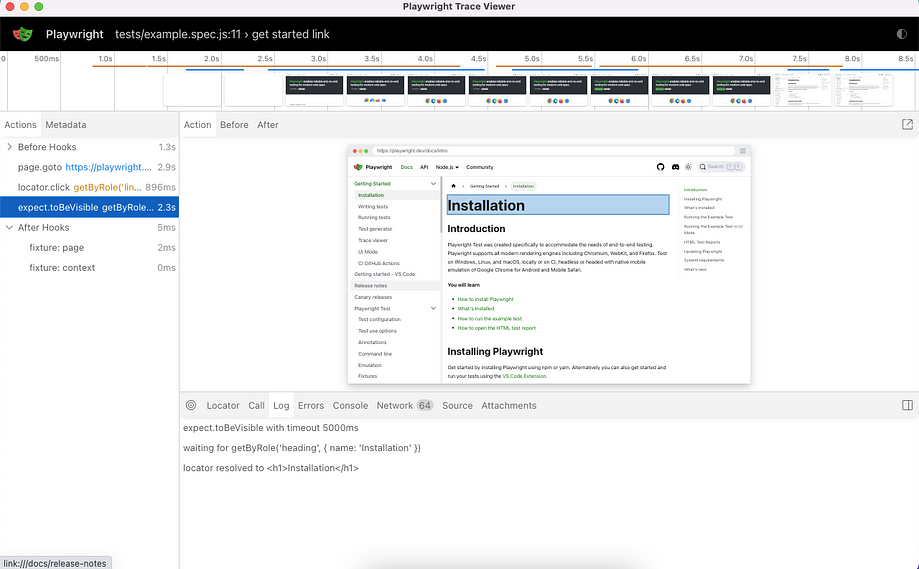The width and height of the screenshot is (919, 569).
Task: Click last white docs thumbnail in filmstrip
Action: coord(864,90)
